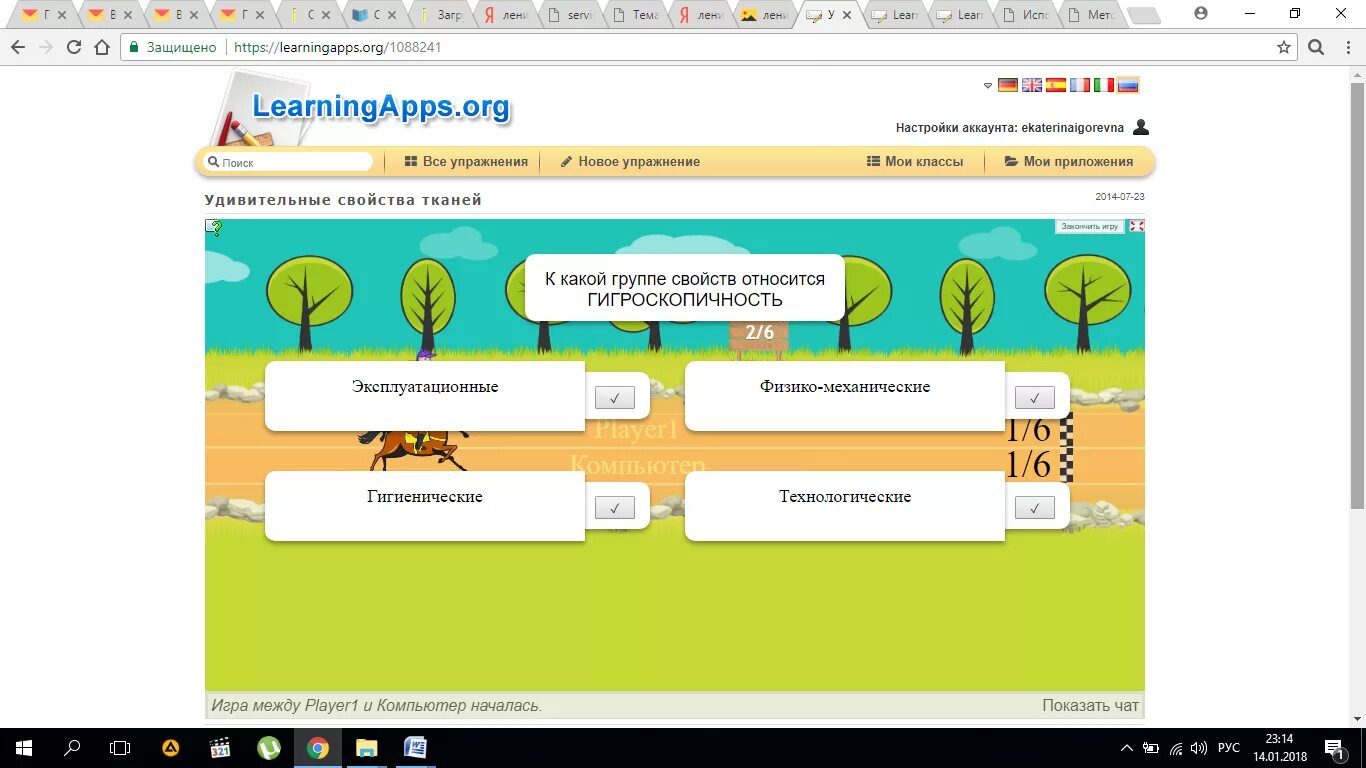Image resolution: width=1366 pixels, height=768 pixels.
Task: Select the Технологические answer card
Action: (845, 506)
